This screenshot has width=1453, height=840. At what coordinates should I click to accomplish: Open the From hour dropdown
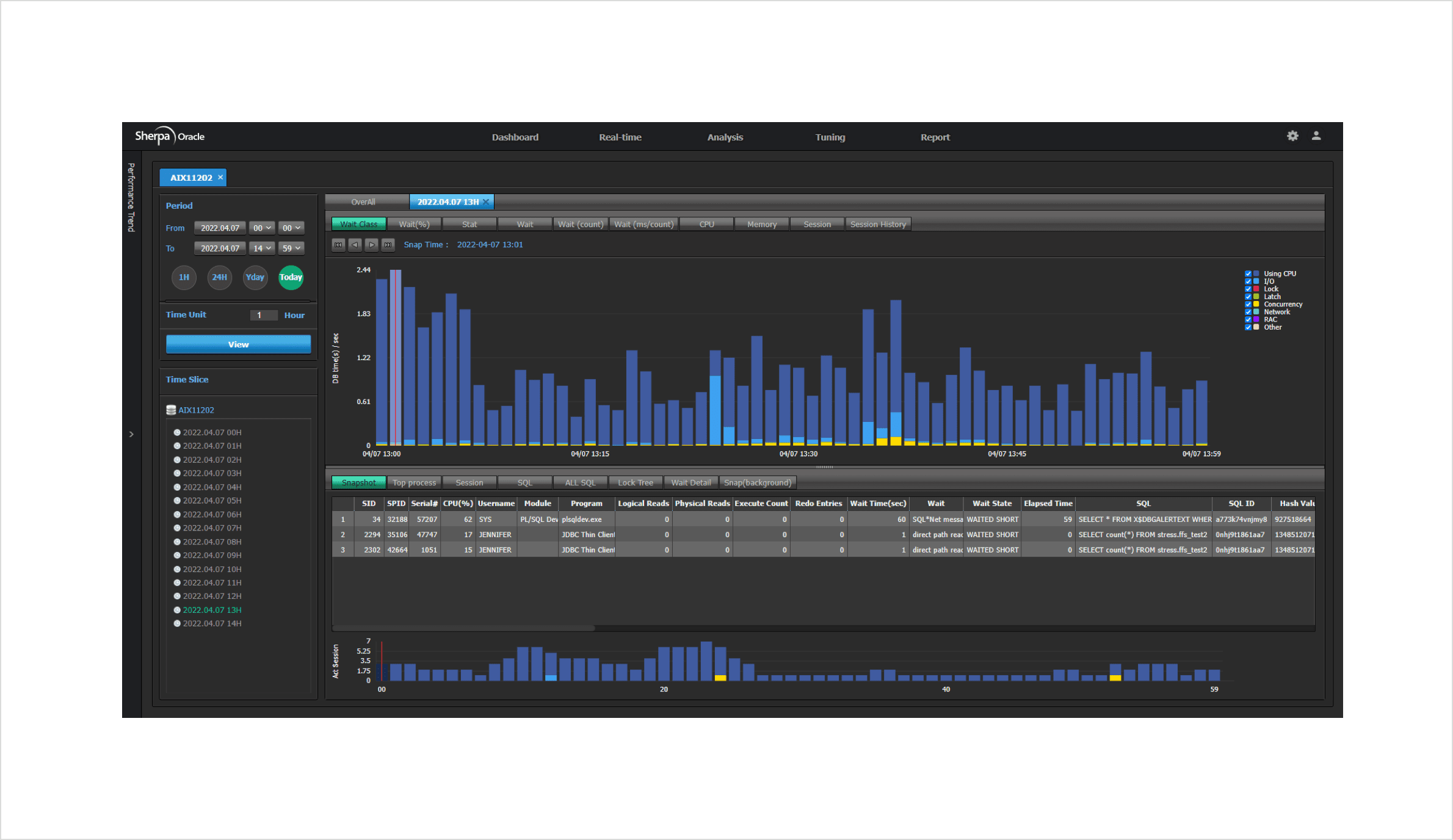262,228
